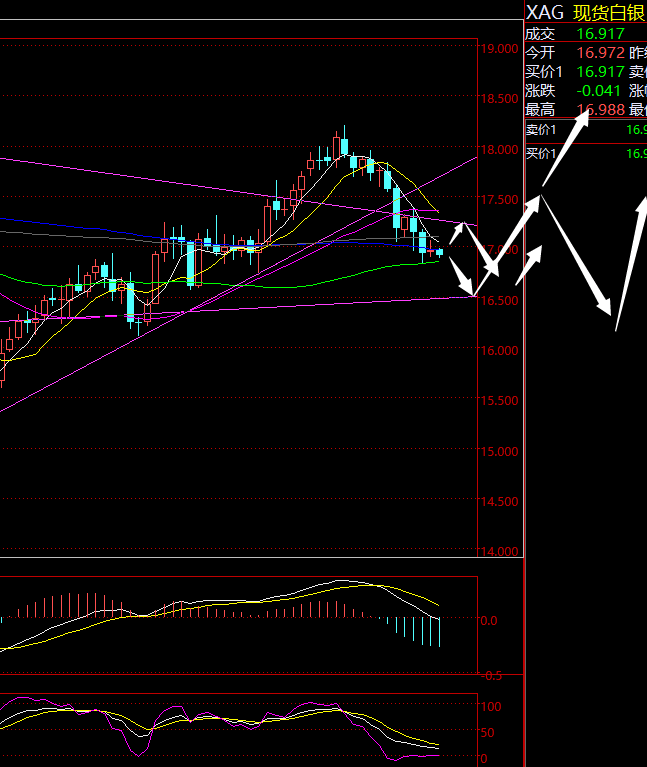The height and width of the screenshot is (767, 647).
Task: Select today's open value 16.972
Action: click(601, 52)
